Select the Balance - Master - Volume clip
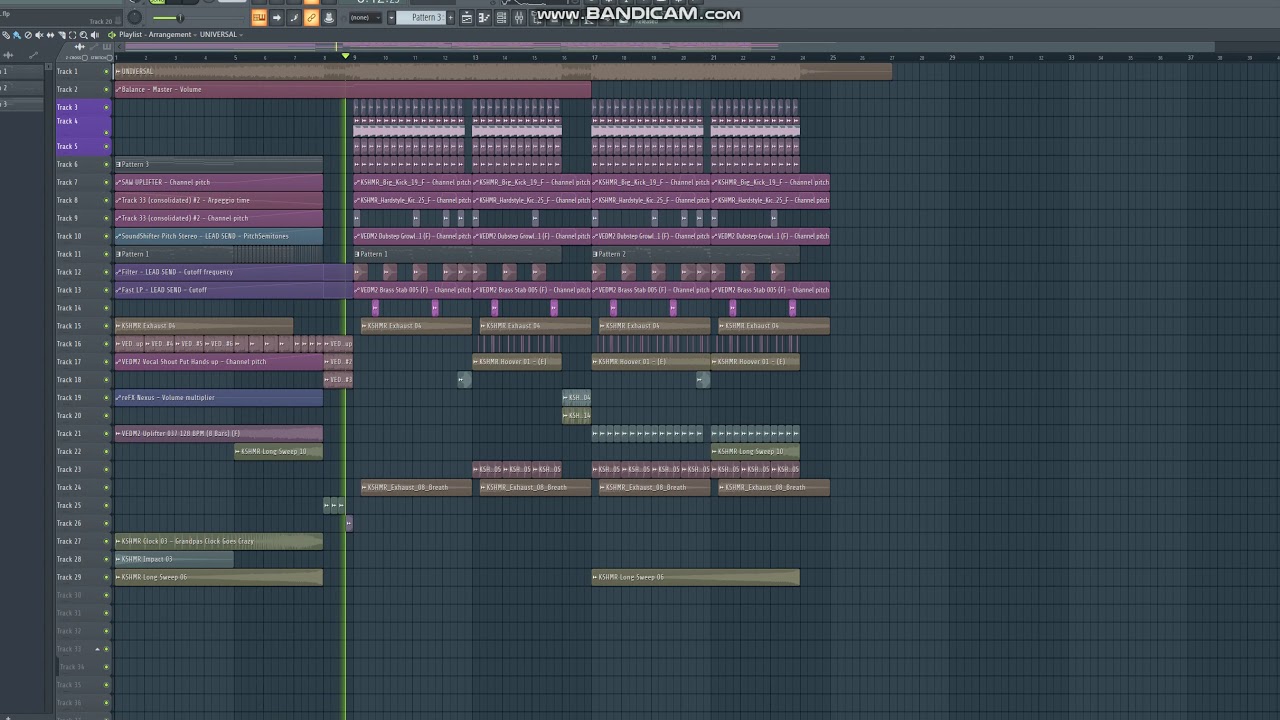 [x=352, y=90]
